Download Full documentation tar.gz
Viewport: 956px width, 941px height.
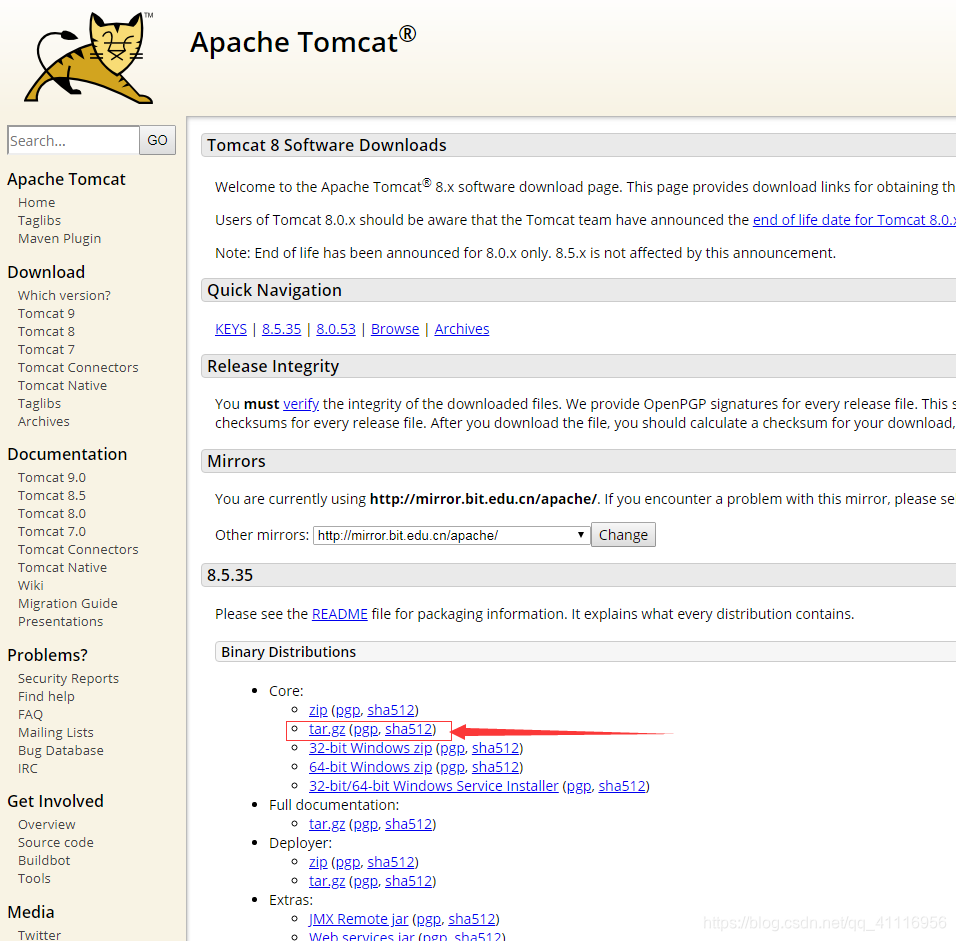(x=327, y=825)
